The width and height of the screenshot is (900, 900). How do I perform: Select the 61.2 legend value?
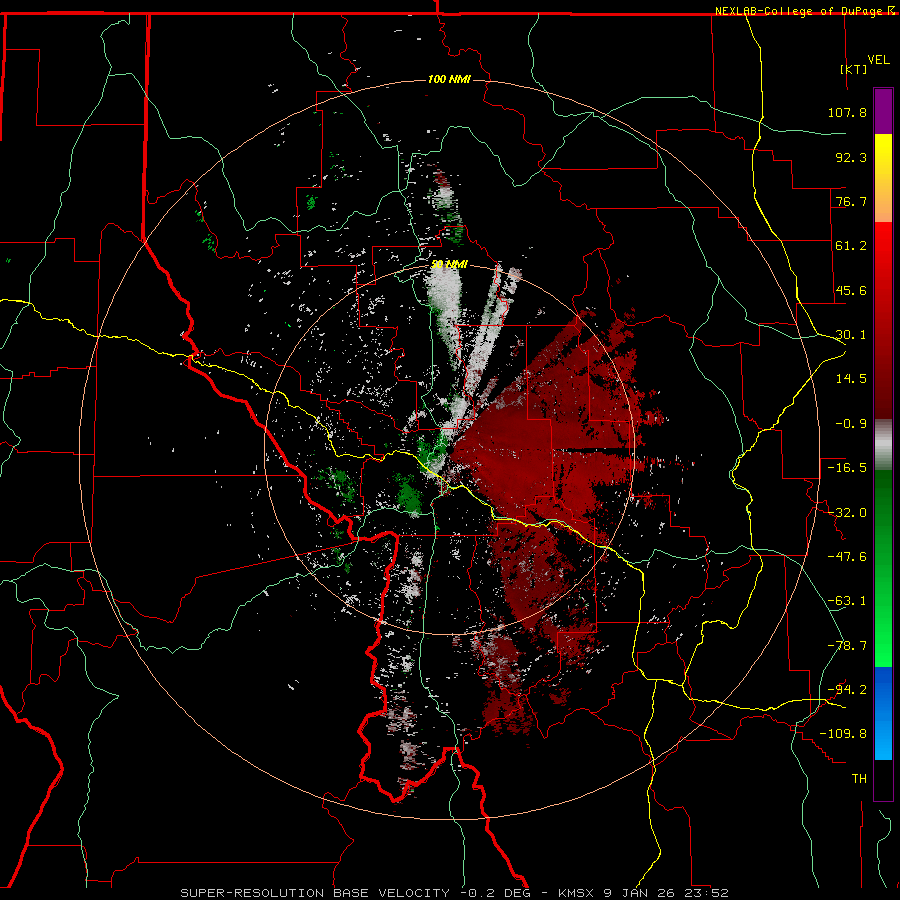click(851, 246)
